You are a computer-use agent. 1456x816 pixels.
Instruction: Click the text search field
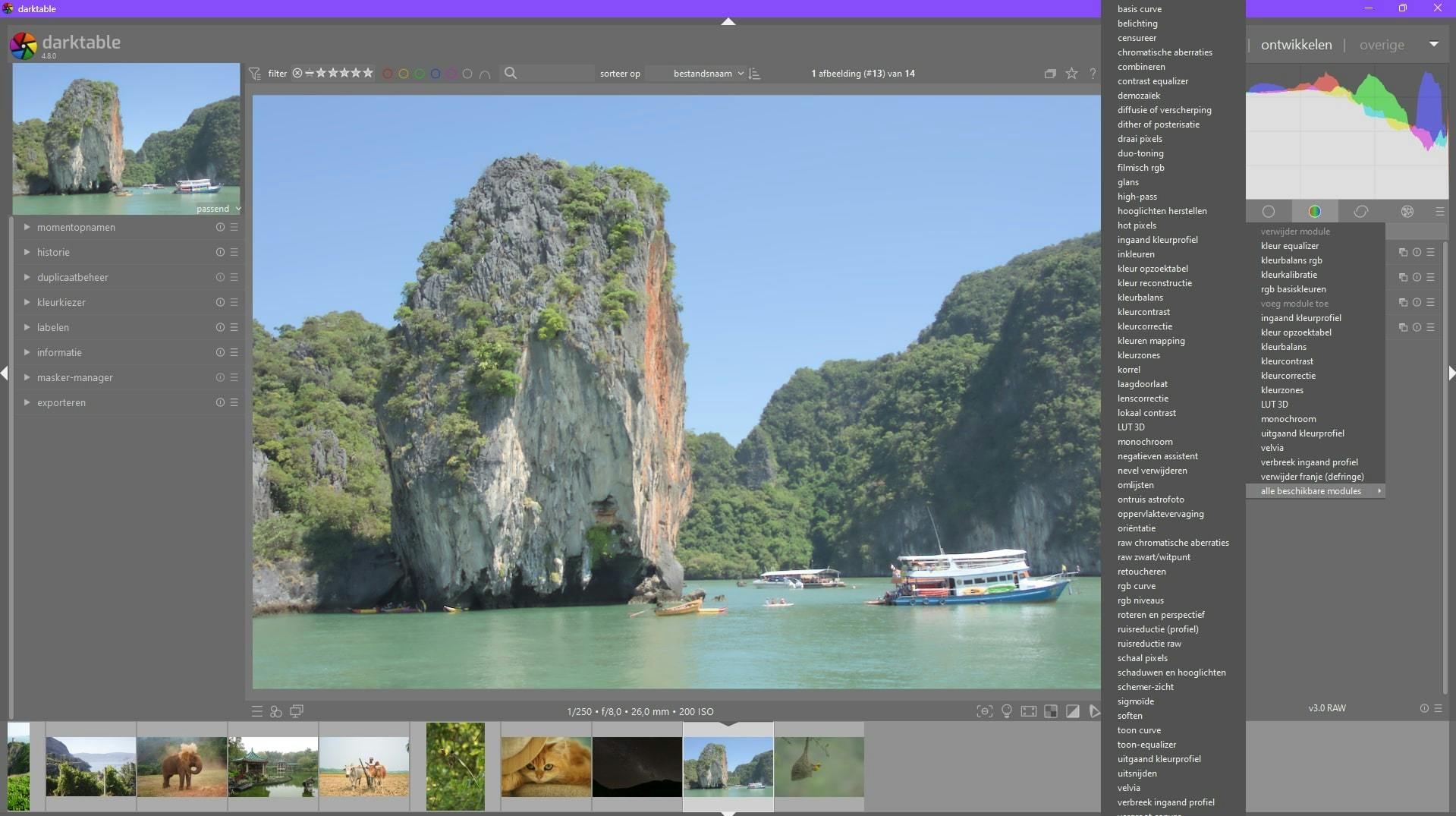(x=556, y=74)
